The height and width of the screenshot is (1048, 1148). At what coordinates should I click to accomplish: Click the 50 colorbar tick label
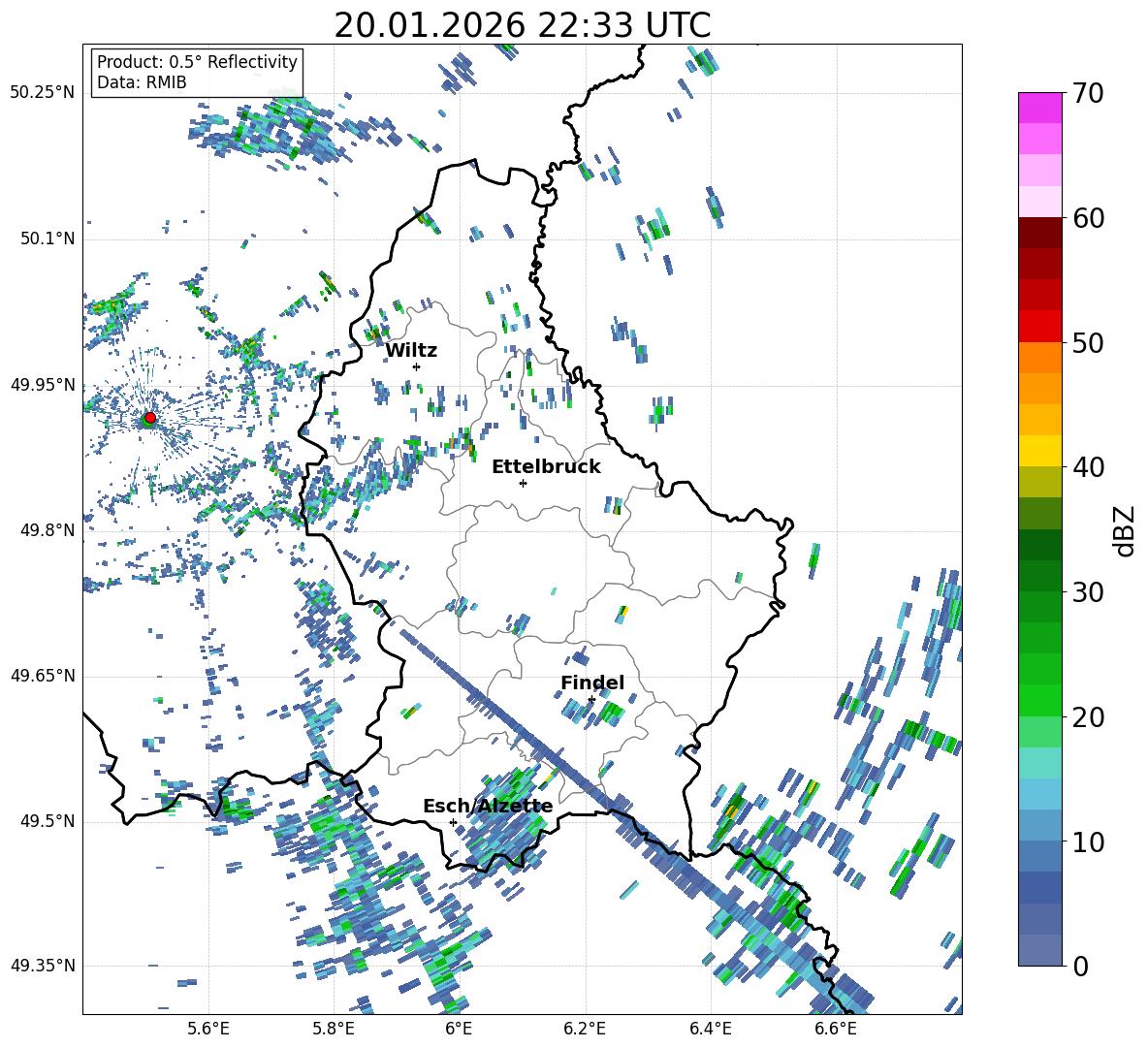(x=1088, y=343)
